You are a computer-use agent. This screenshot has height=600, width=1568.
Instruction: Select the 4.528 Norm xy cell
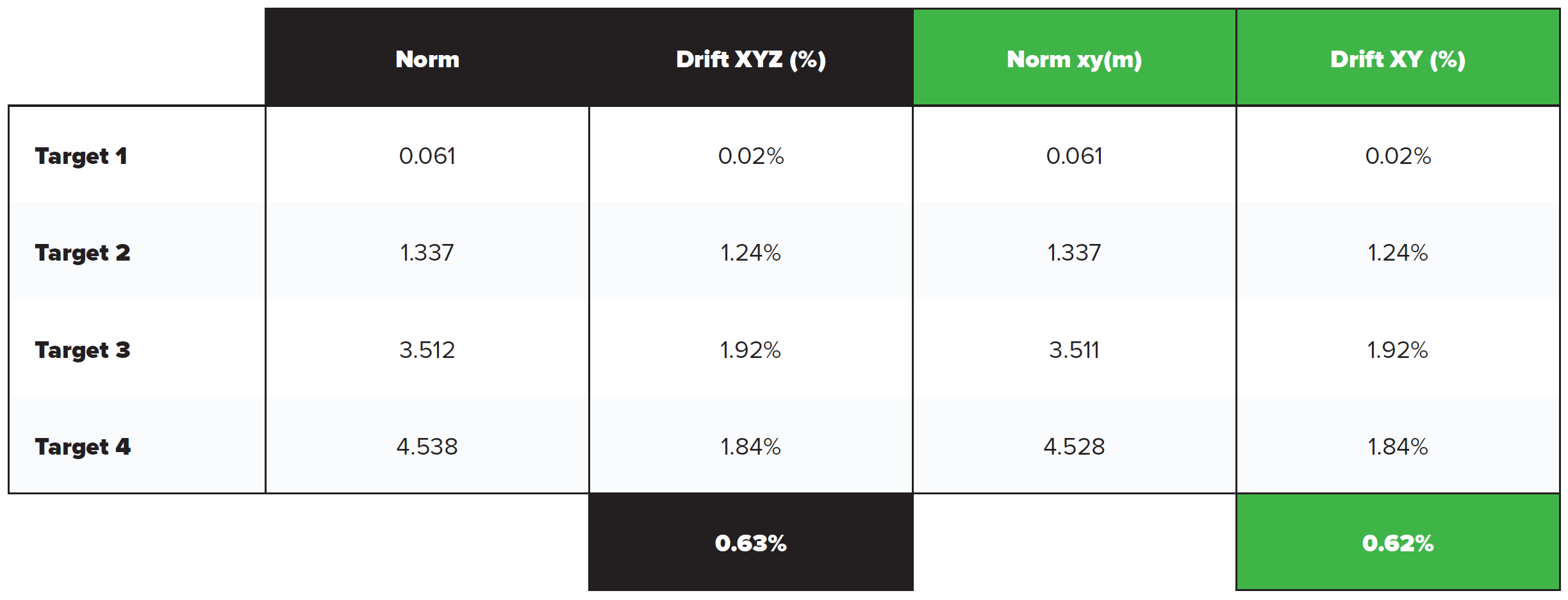tap(1074, 446)
